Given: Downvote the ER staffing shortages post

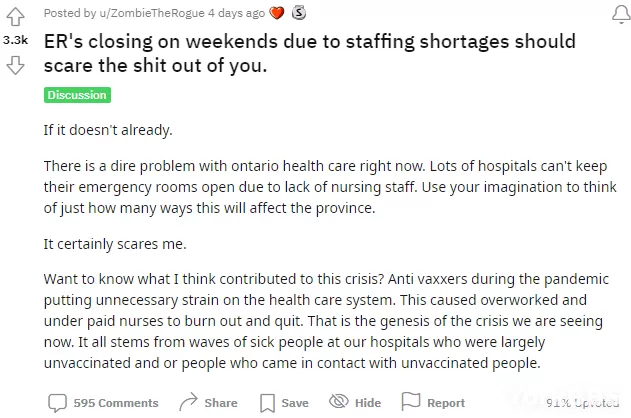Looking at the screenshot, I should click(15, 65).
